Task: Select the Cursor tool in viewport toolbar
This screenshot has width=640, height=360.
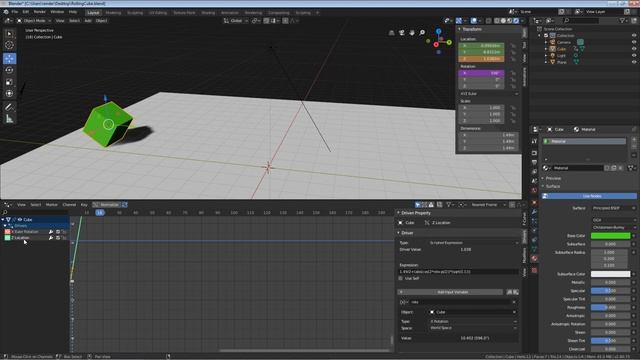Action: click(x=9, y=45)
